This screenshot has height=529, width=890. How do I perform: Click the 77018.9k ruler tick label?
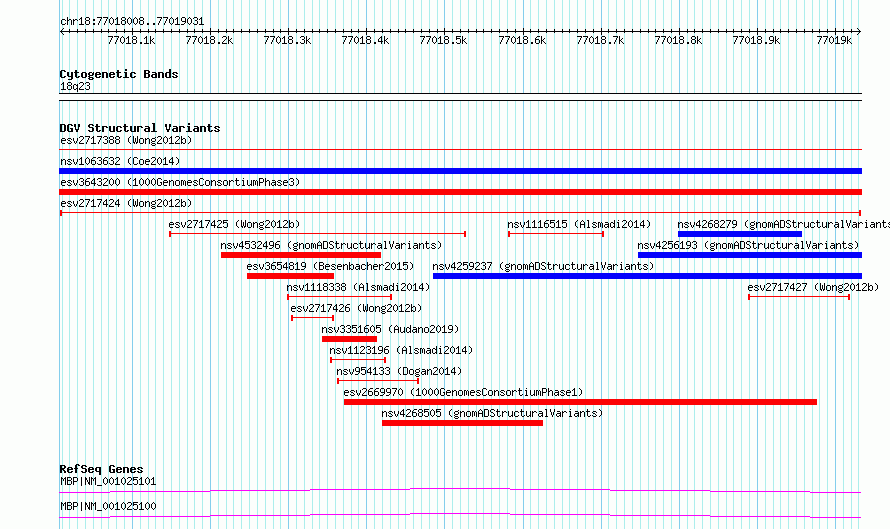click(756, 40)
